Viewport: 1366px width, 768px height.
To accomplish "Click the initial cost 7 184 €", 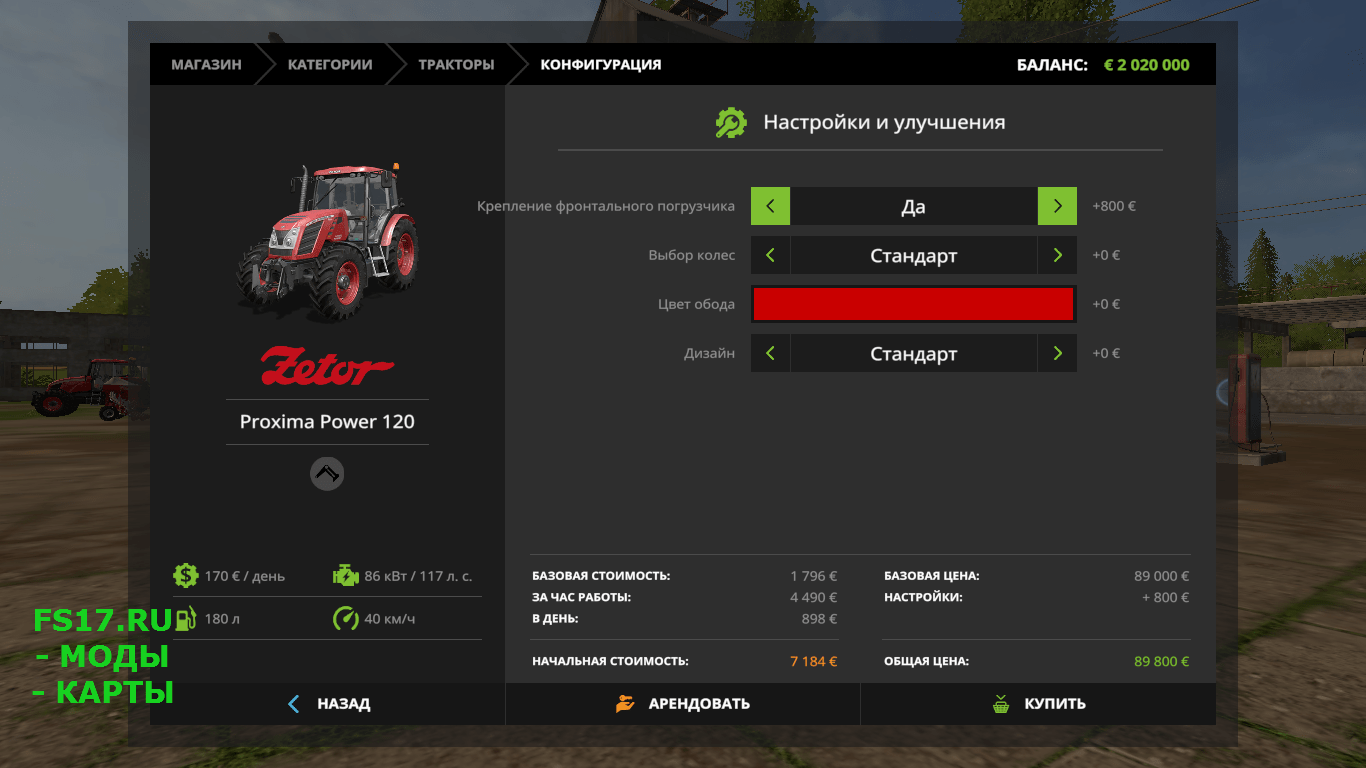I will [813, 661].
